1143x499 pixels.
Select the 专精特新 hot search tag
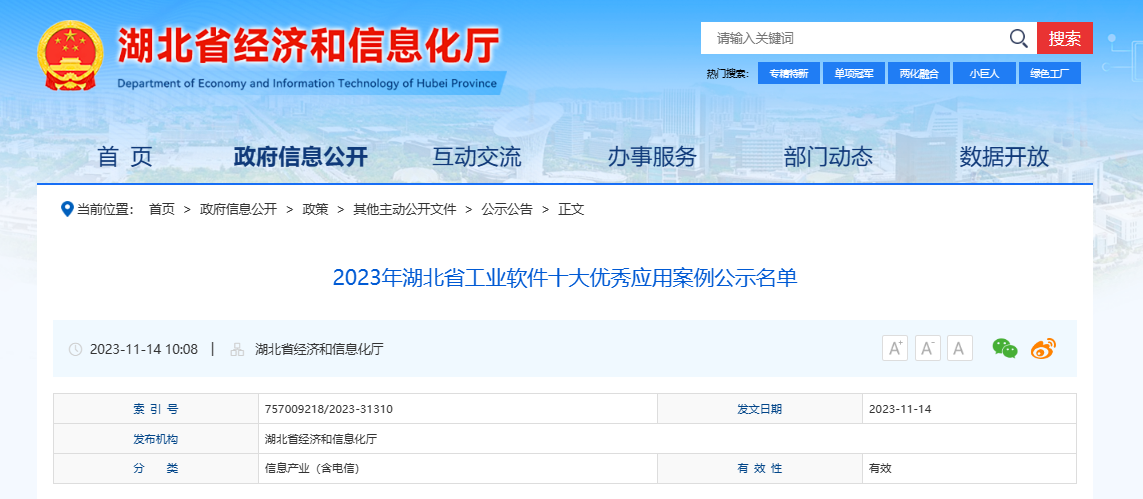click(789, 74)
